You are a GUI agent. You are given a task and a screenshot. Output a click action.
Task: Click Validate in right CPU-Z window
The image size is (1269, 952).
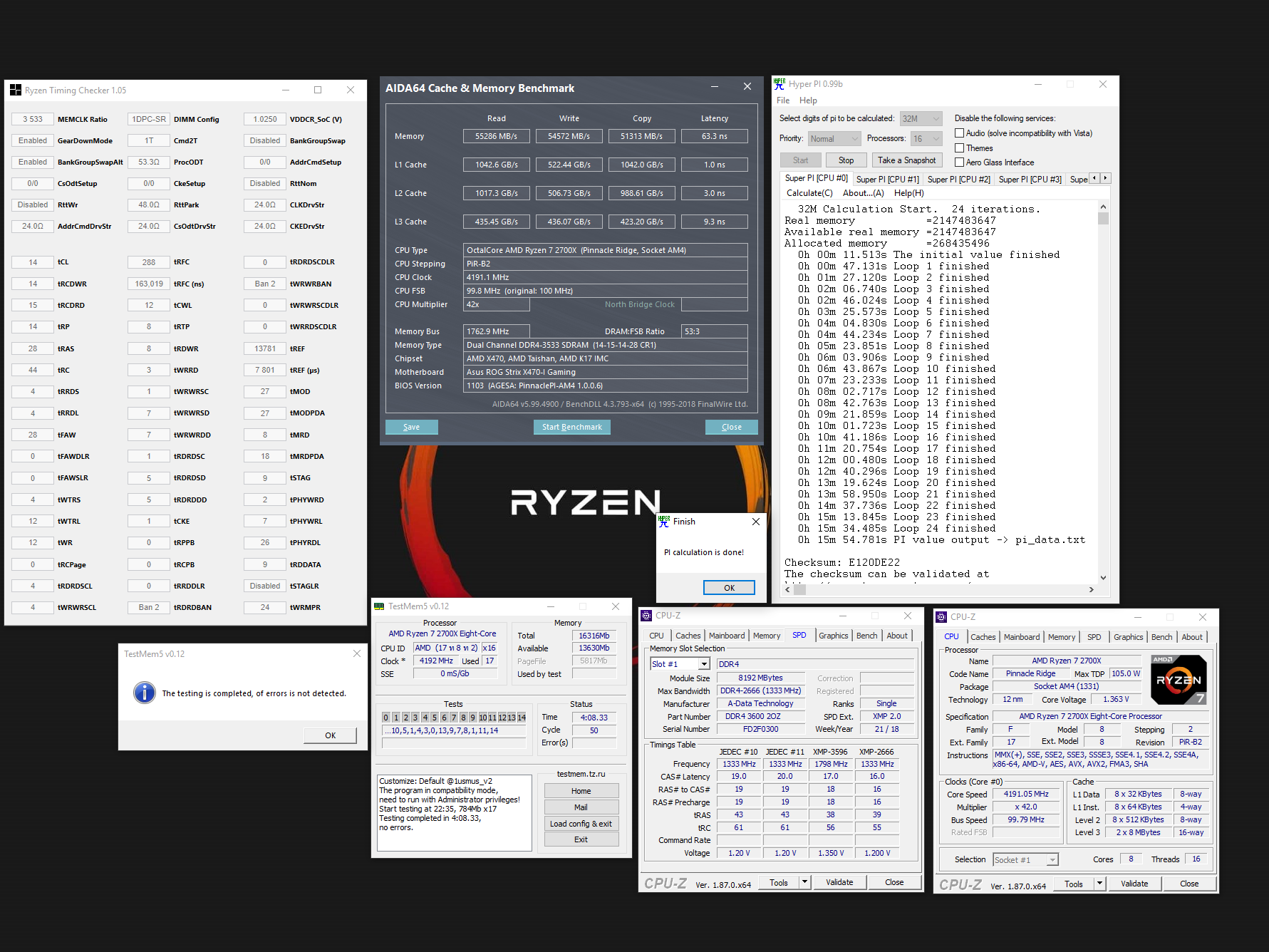tap(1134, 884)
